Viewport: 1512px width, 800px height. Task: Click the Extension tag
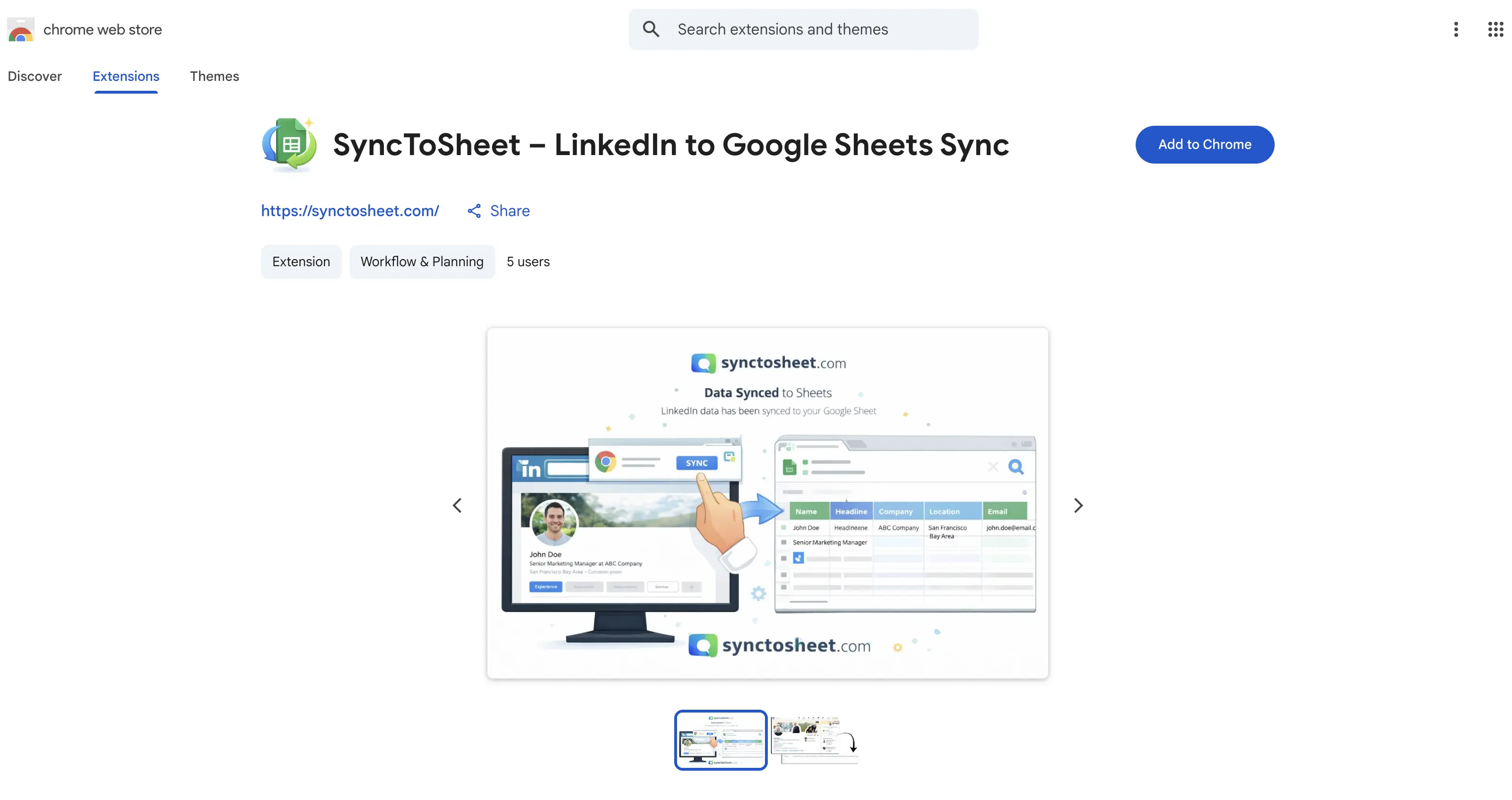coord(301,261)
